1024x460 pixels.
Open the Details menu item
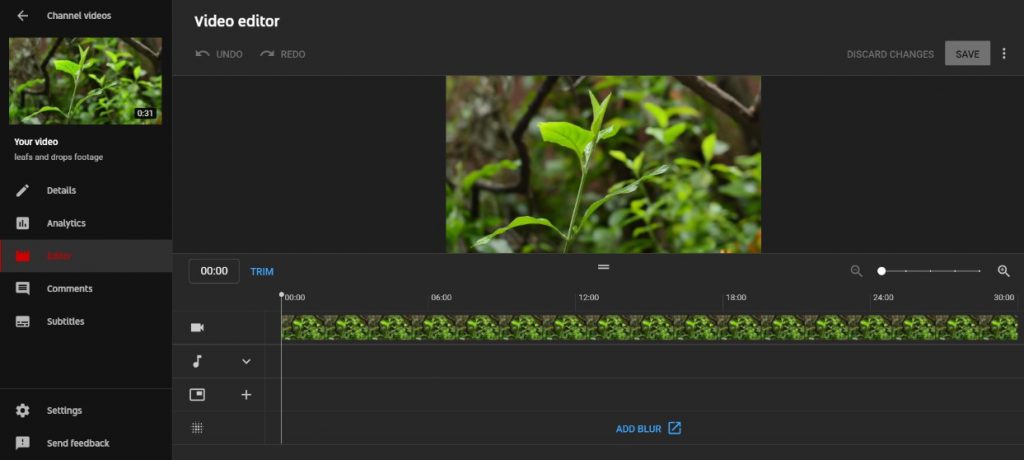pyautogui.click(x=86, y=190)
